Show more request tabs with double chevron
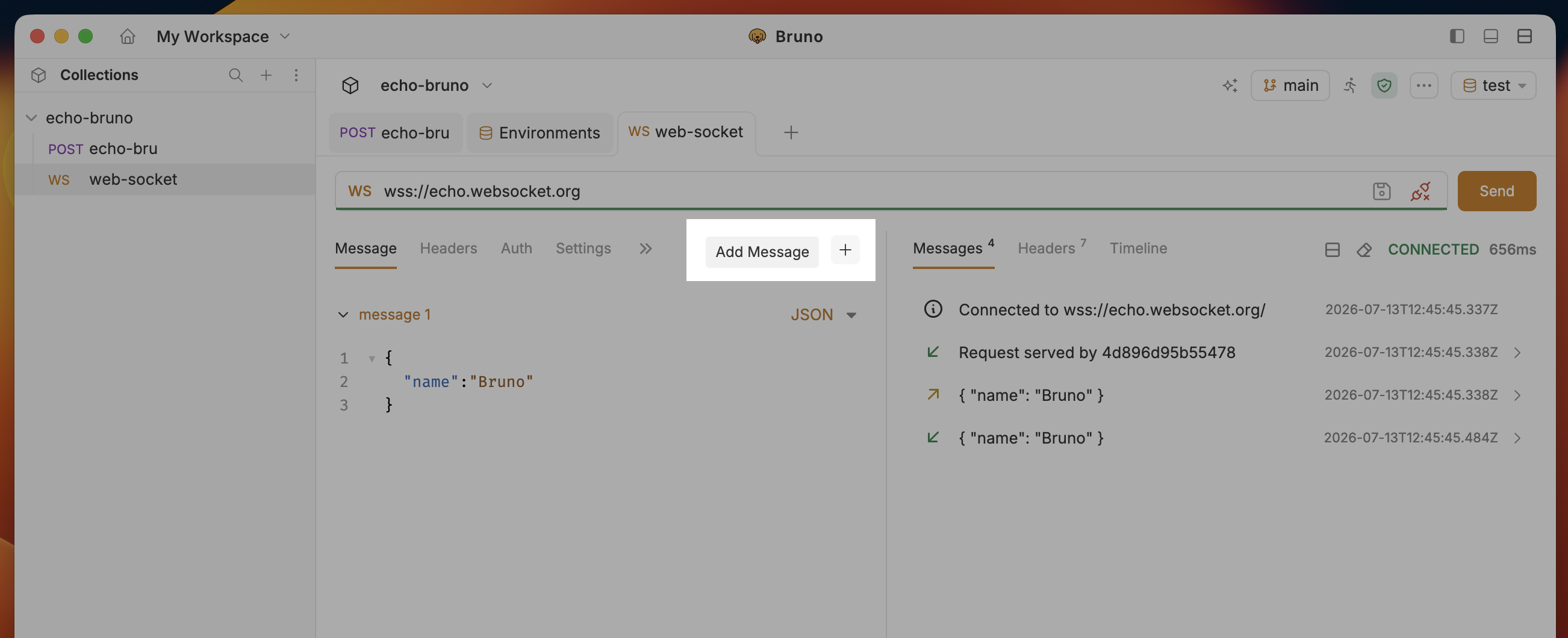Image resolution: width=1568 pixels, height=638 pixels. tap(646, 248)
